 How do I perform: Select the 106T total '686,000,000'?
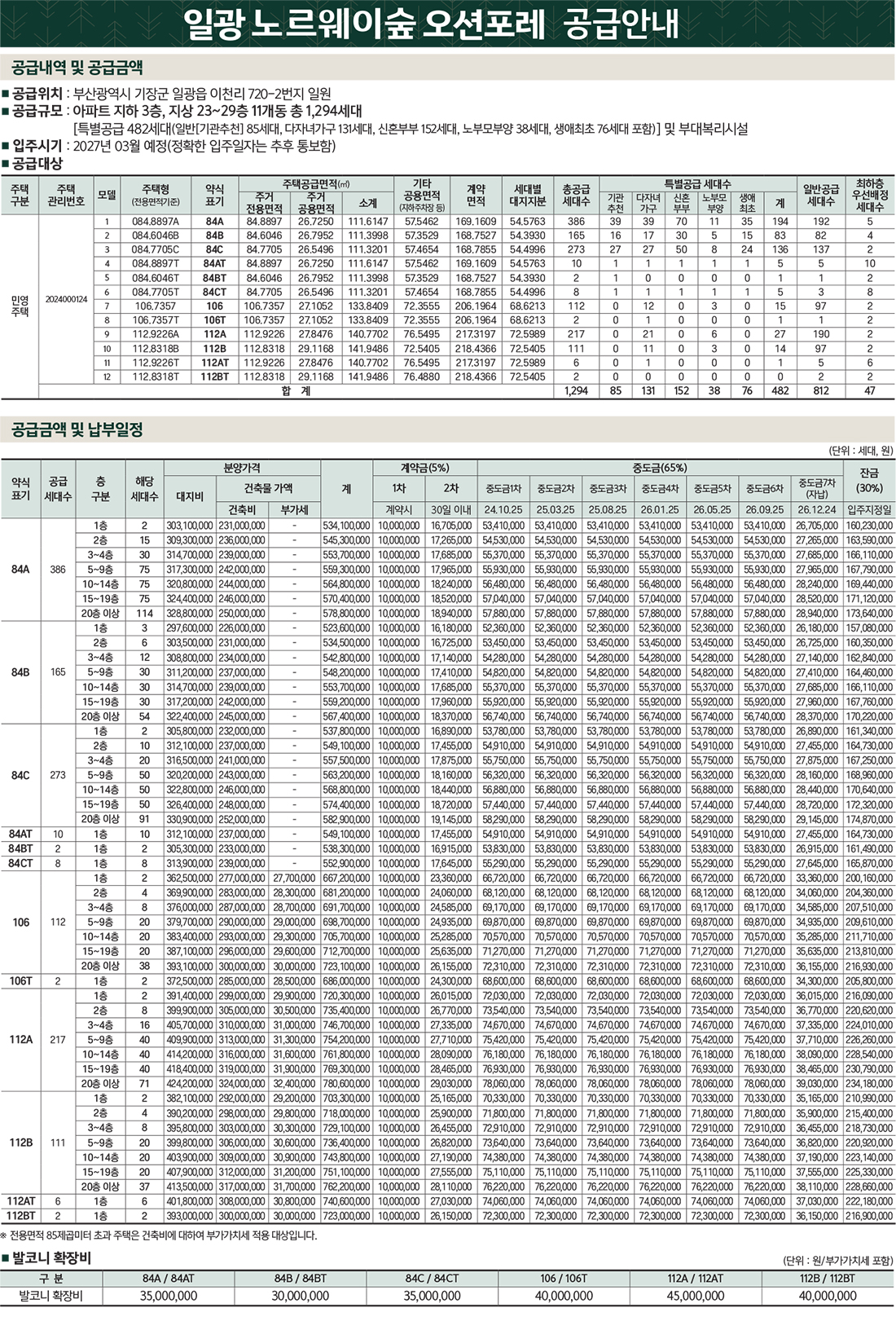346,981
